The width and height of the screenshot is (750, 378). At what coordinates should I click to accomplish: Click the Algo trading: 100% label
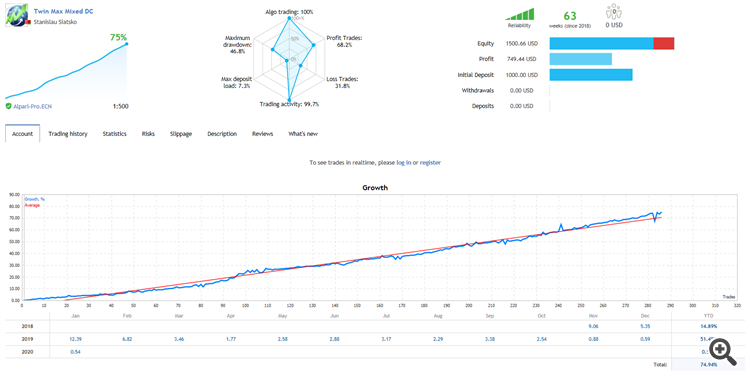289,11
